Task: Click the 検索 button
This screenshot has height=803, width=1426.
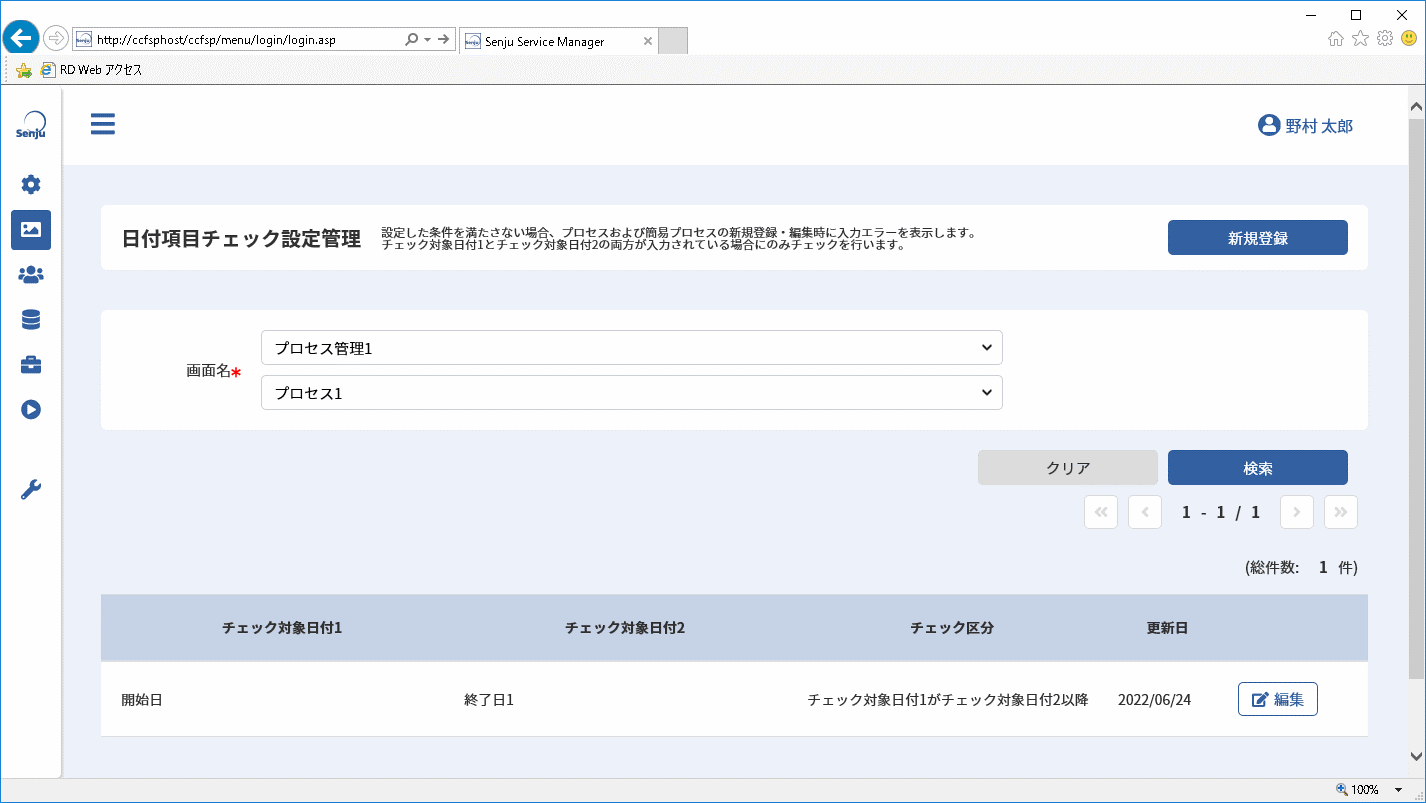Action: [x=1258, y=468]
